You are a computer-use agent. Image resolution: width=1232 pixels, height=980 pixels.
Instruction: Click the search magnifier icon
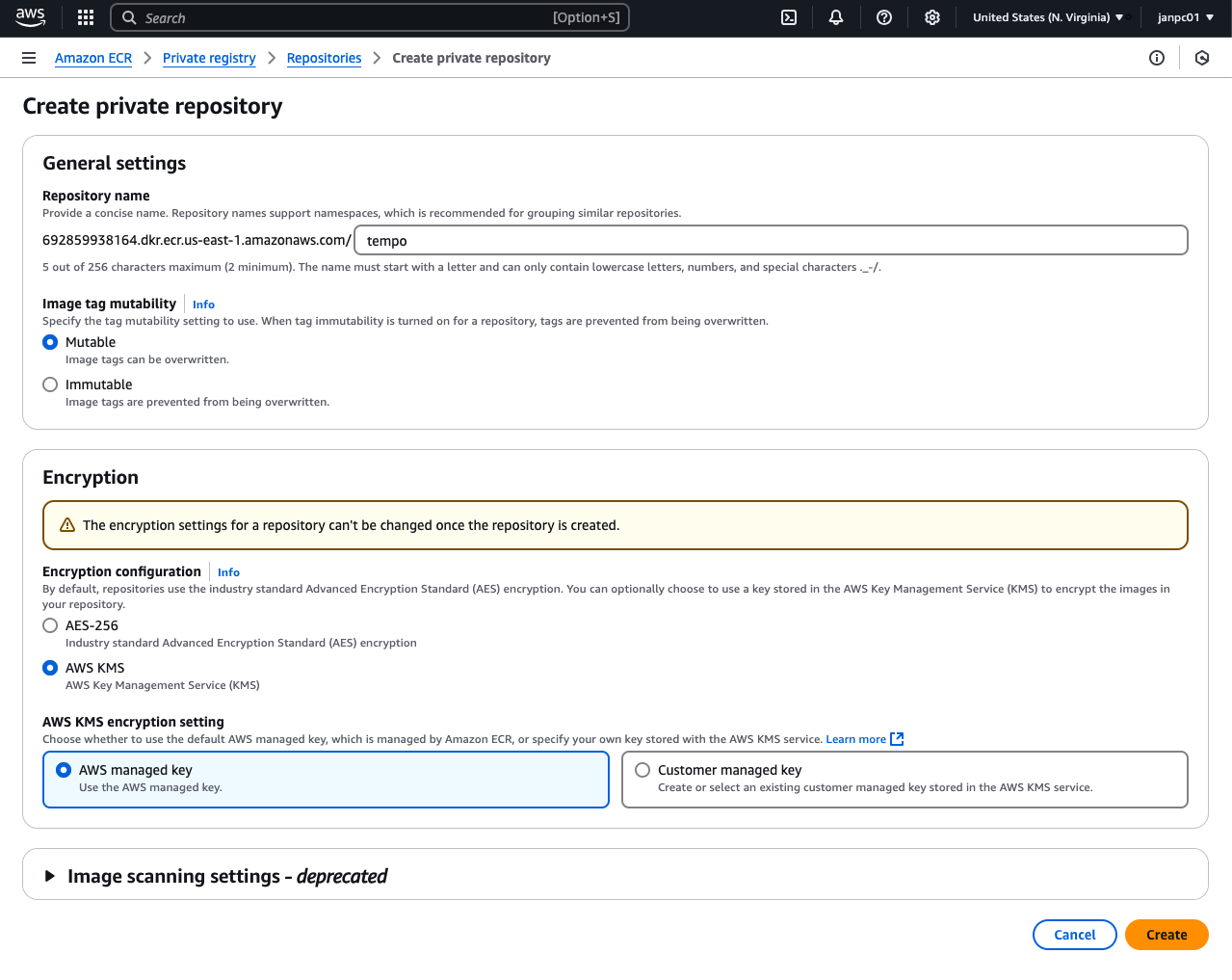coord(129,17)
